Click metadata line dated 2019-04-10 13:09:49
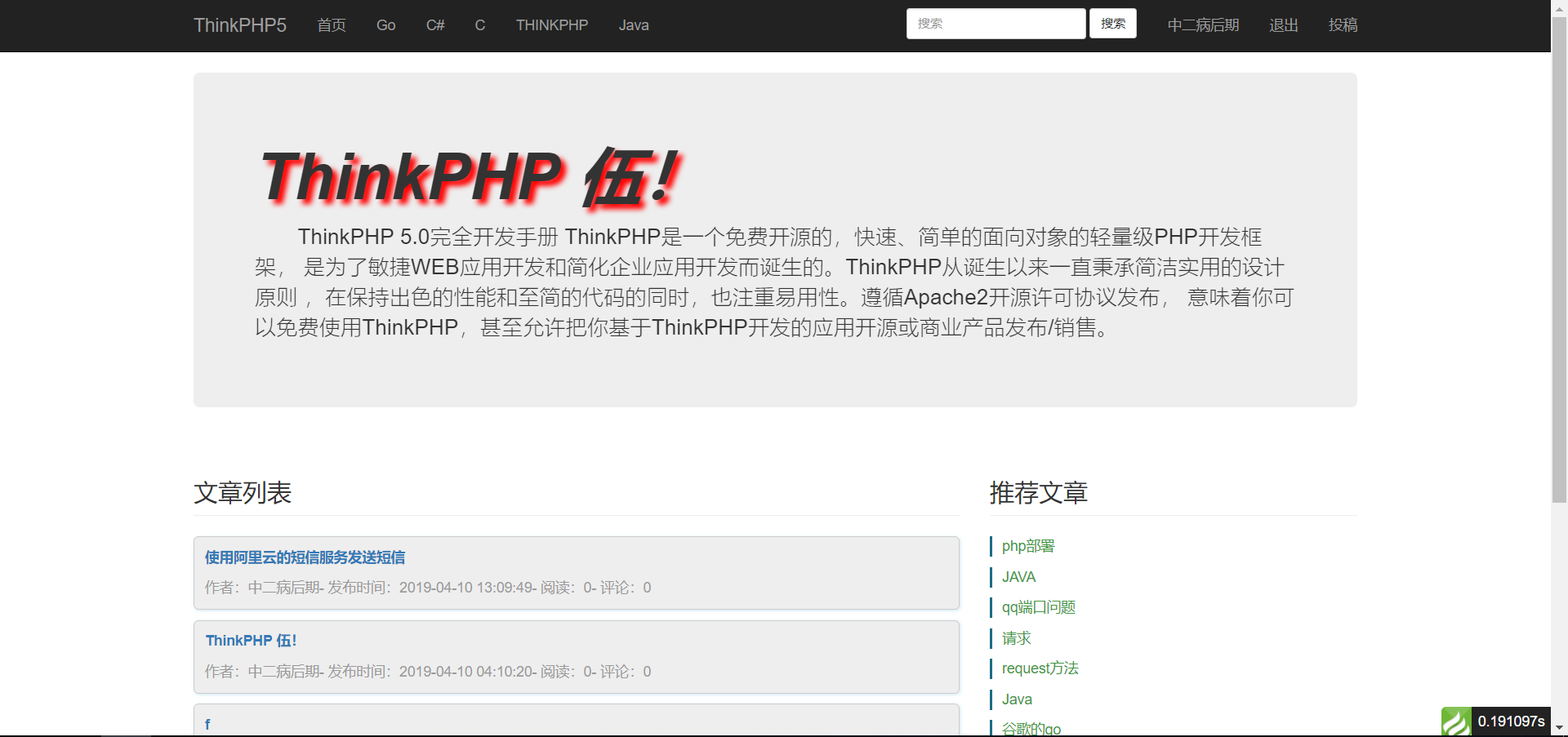Viewport: 1568px width, 737px height. [428, 588]
